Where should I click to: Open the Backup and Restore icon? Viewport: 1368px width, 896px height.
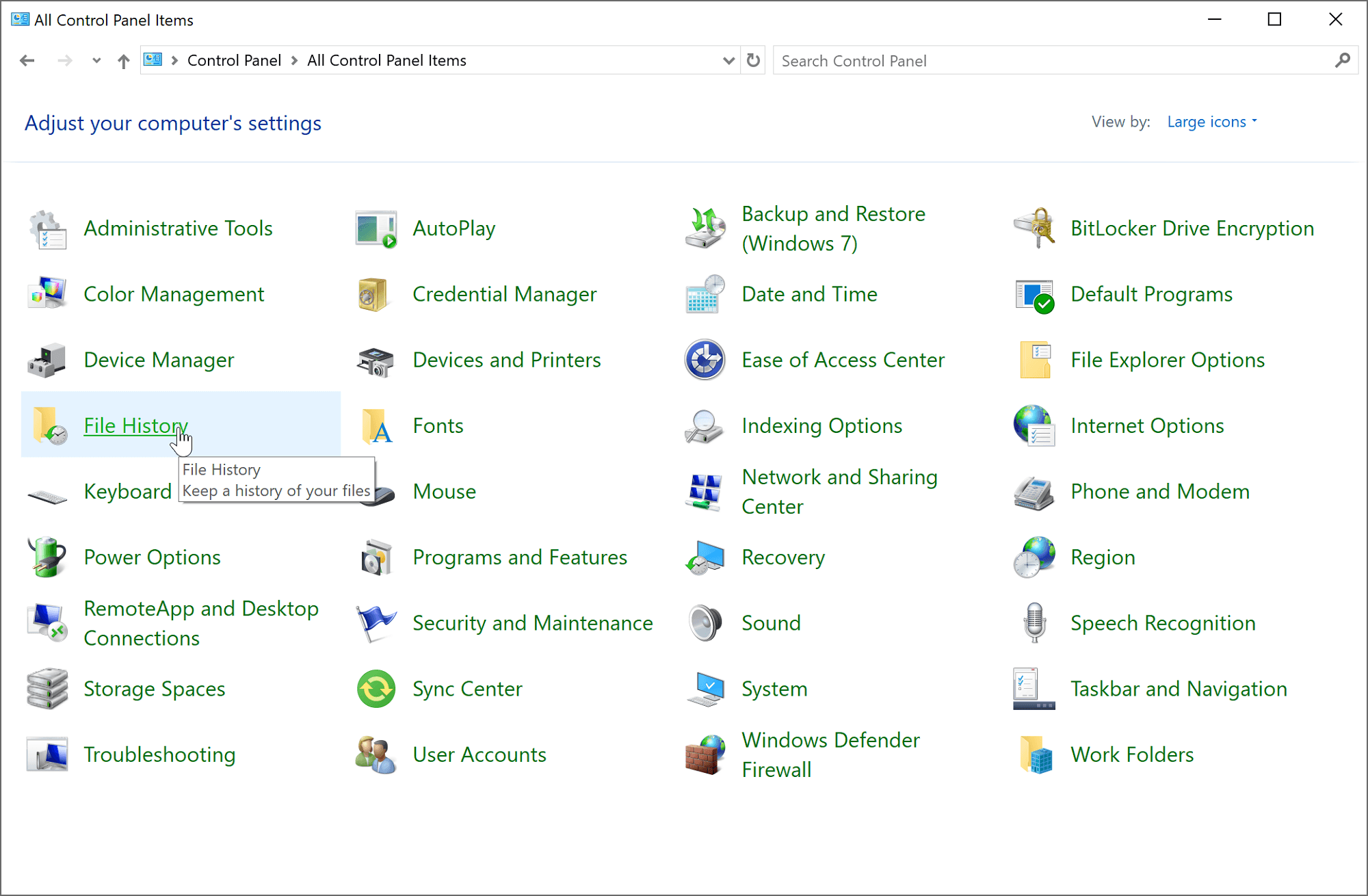pos(705,229)
